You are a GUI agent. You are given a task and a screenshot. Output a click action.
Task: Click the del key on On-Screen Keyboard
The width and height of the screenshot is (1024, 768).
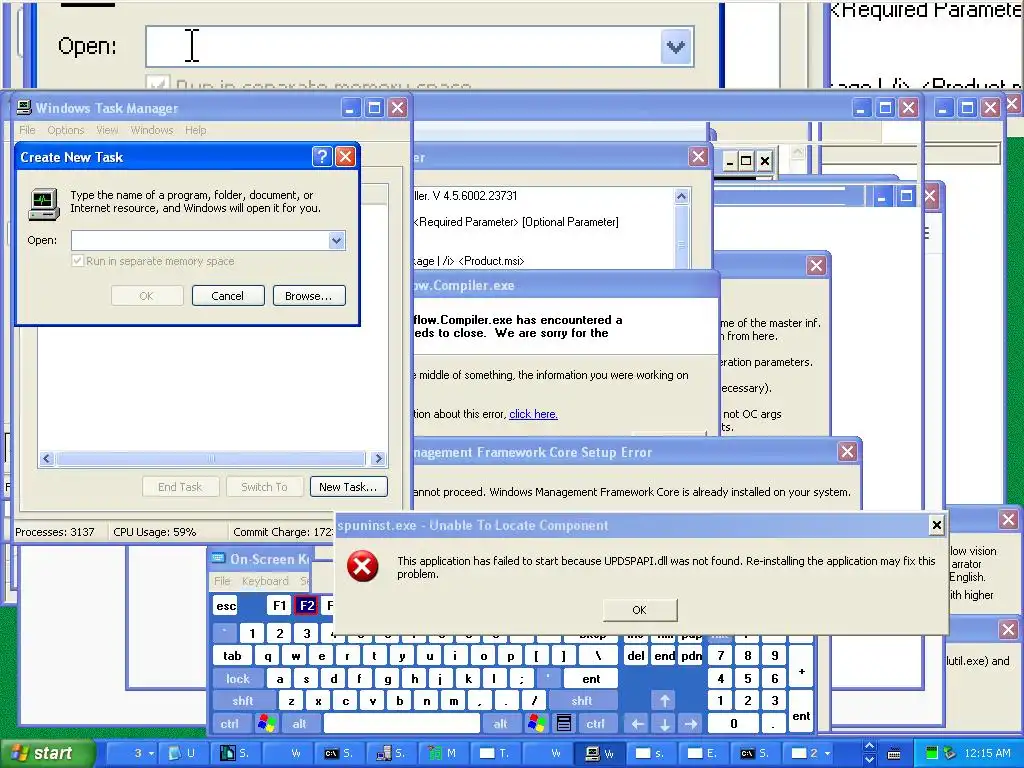tap(636, 656)
